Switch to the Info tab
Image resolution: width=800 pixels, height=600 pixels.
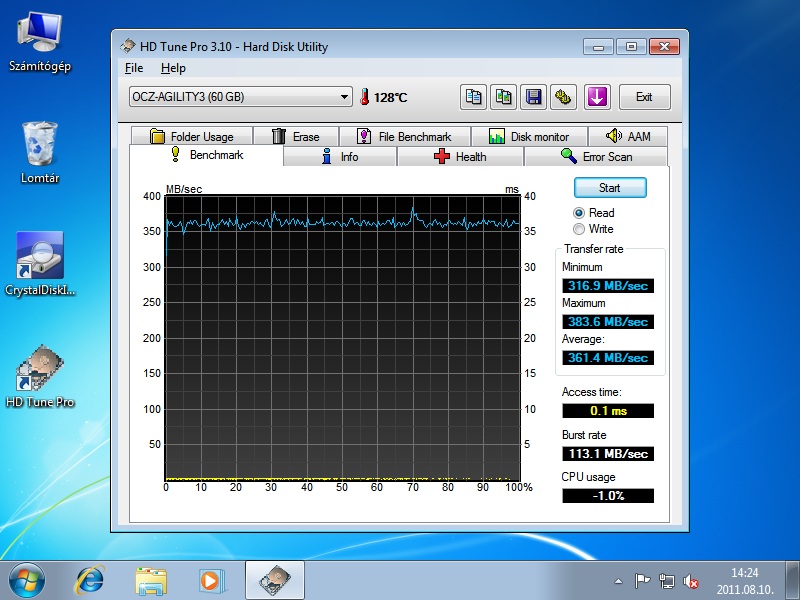point(340,157)
